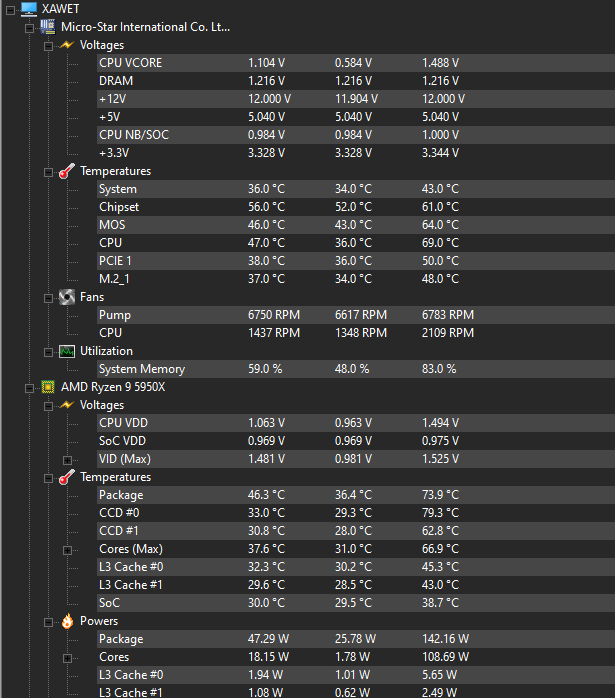Click the AMD Ryzen 9 5950X label
Screen dimensions: 615x698
pyautogui.click(x=113, y=387)
